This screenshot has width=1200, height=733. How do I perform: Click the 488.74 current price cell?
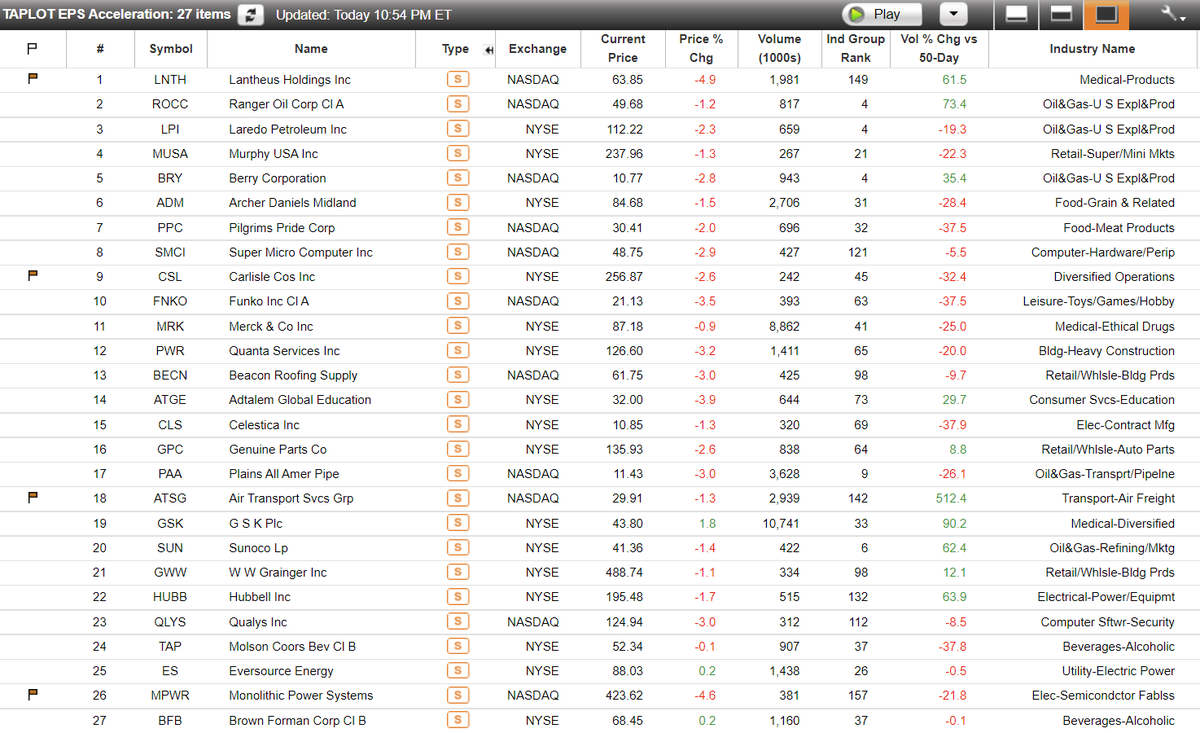[x=624, y=573]
